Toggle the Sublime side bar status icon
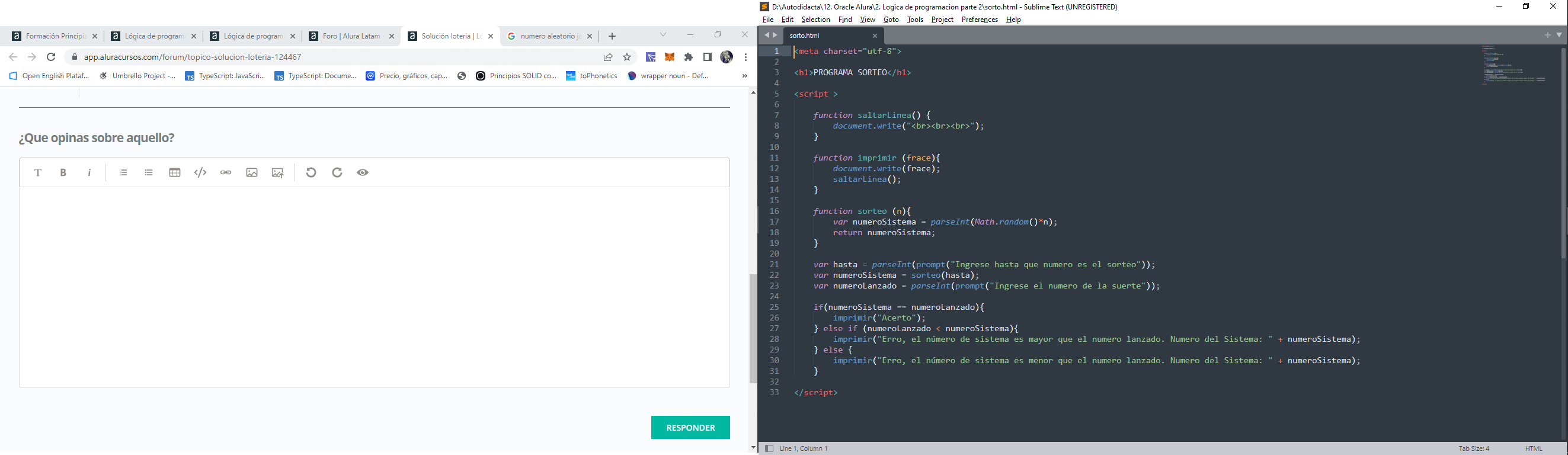Screen dimensions: 1568x455 769,449
